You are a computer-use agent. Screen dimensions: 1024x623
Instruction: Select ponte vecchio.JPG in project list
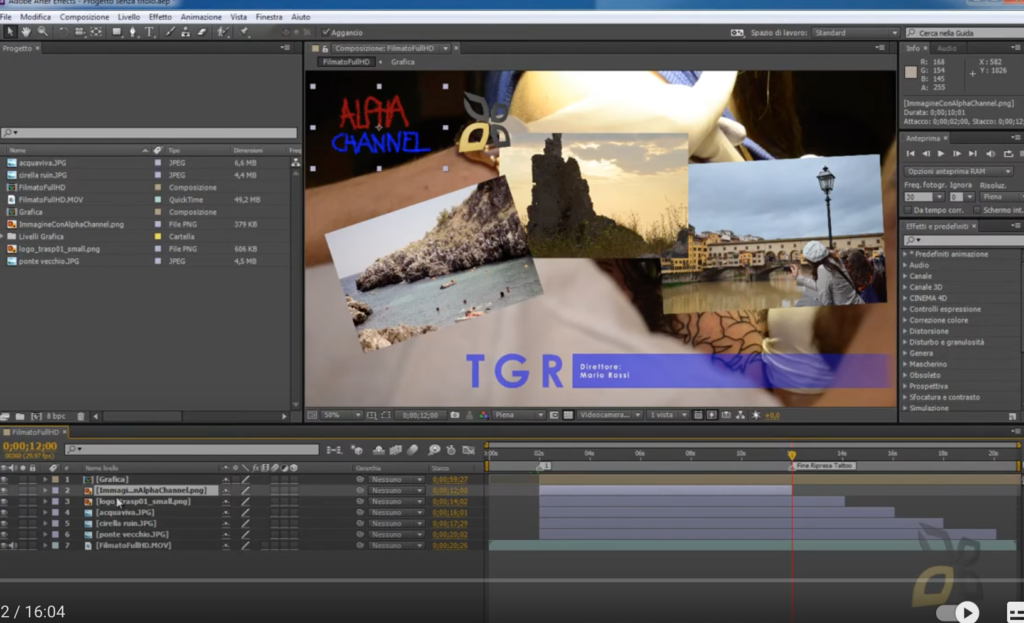pyautogui.click(x=49, y=261)
